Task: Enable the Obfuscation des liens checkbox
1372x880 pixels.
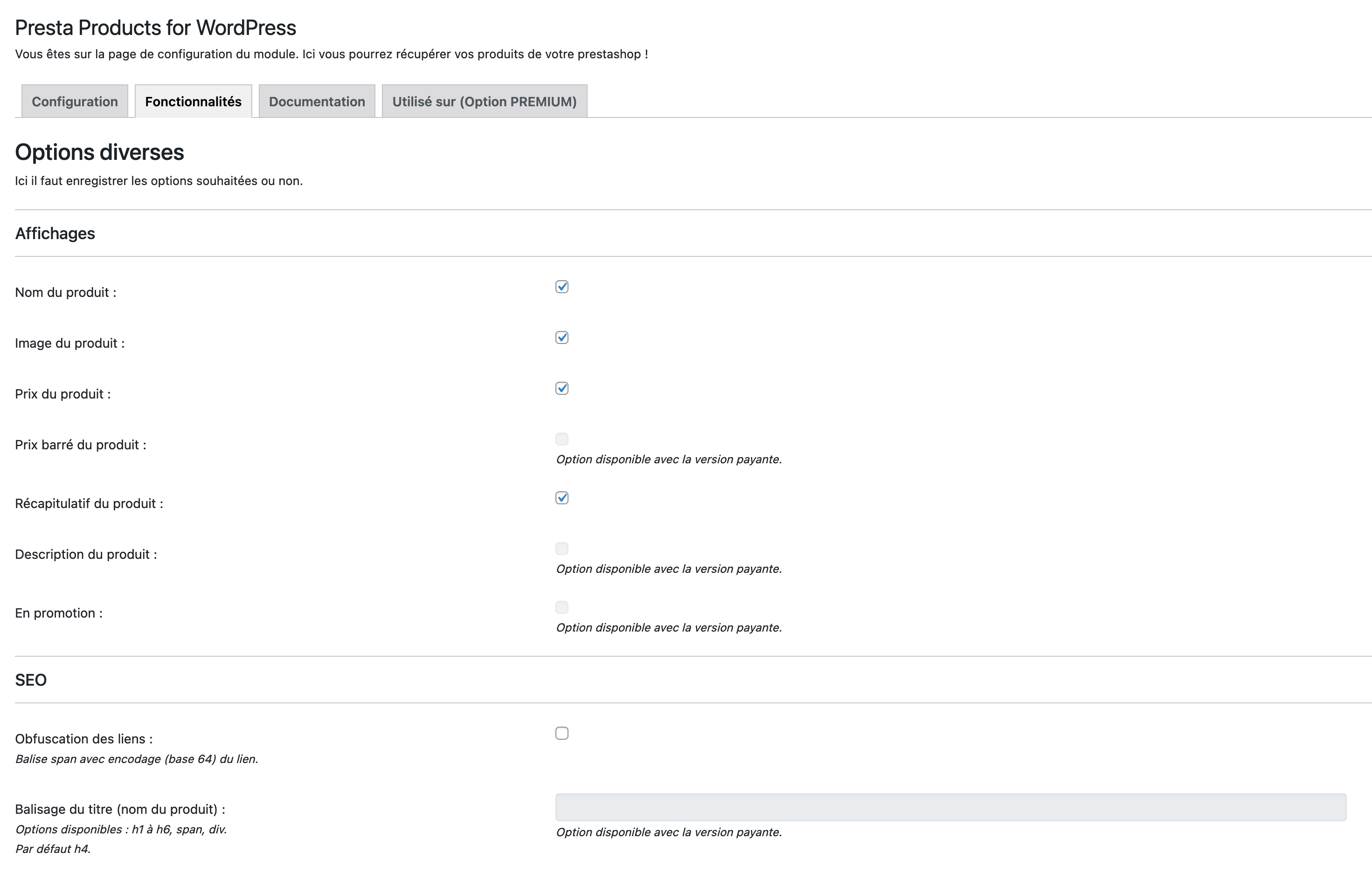Action: click(x=562, y=733)
